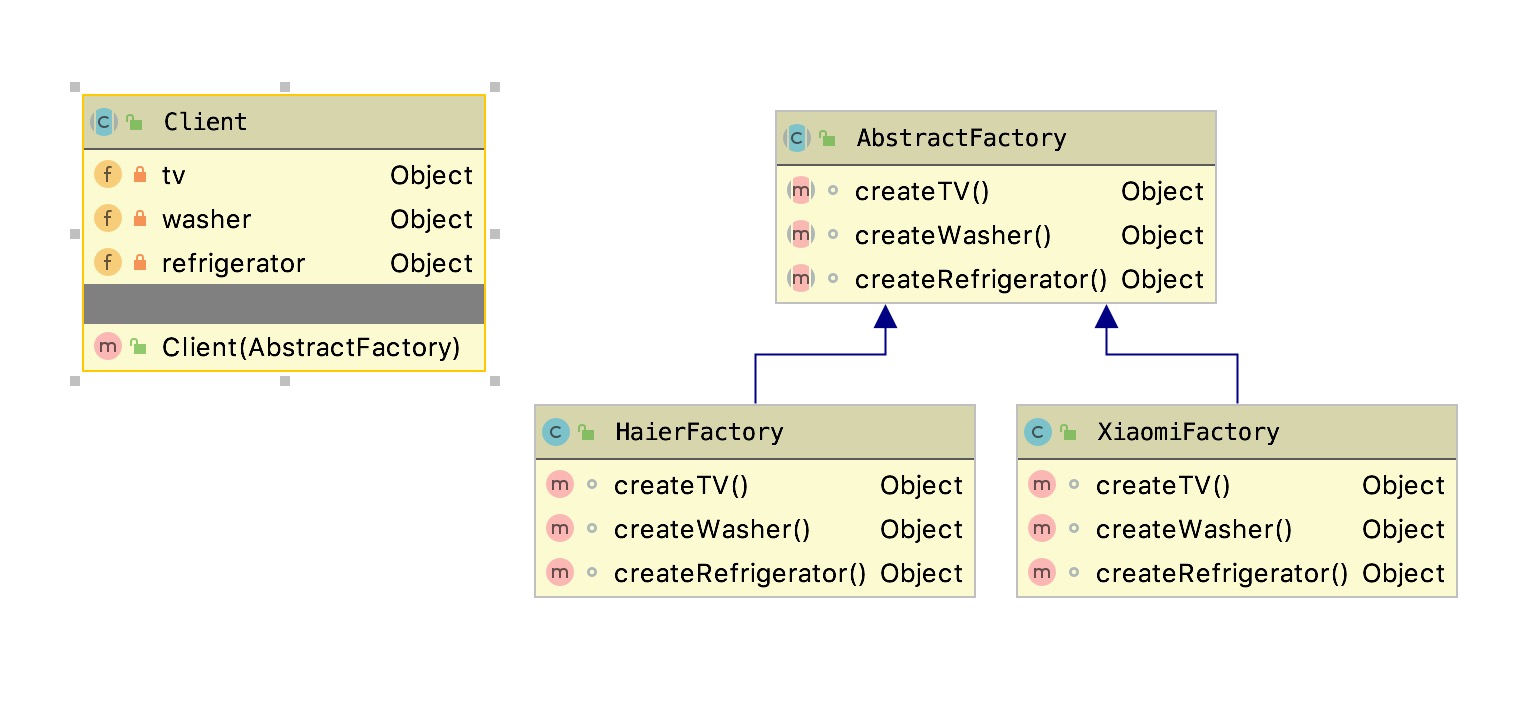Click the field icon next to tv
This screenshot has height=706, width=1540.
(108, 175)
